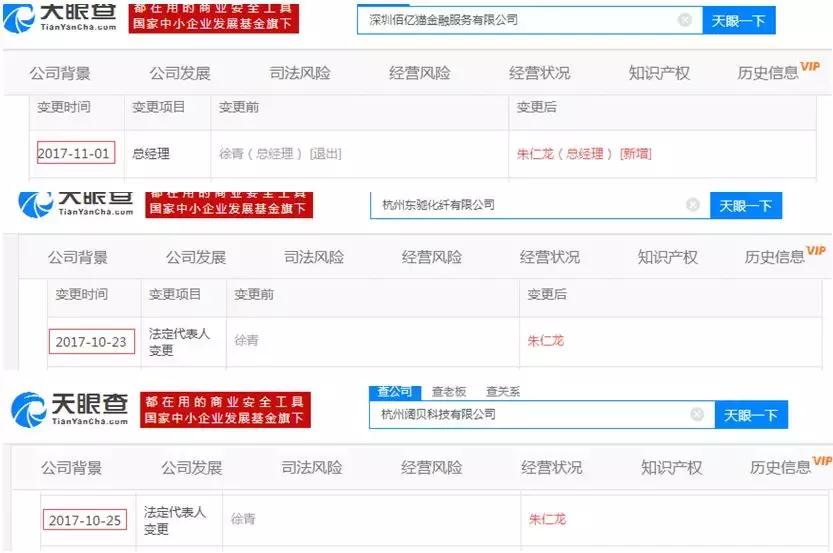Click the red 国家中小企业发展基金旗下 banner beside 杭州阔贝科技 search

coord(225,410)
